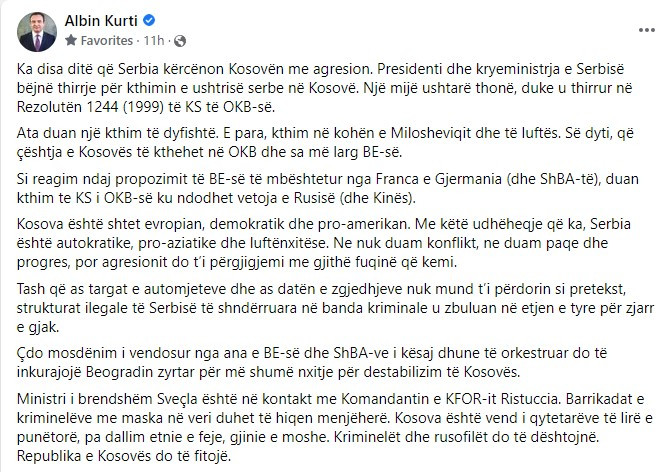Click the paragraph starting 'Kosova është shtet evropian'
The height and width of the screenshot is (472, 659).
[324, 243]
